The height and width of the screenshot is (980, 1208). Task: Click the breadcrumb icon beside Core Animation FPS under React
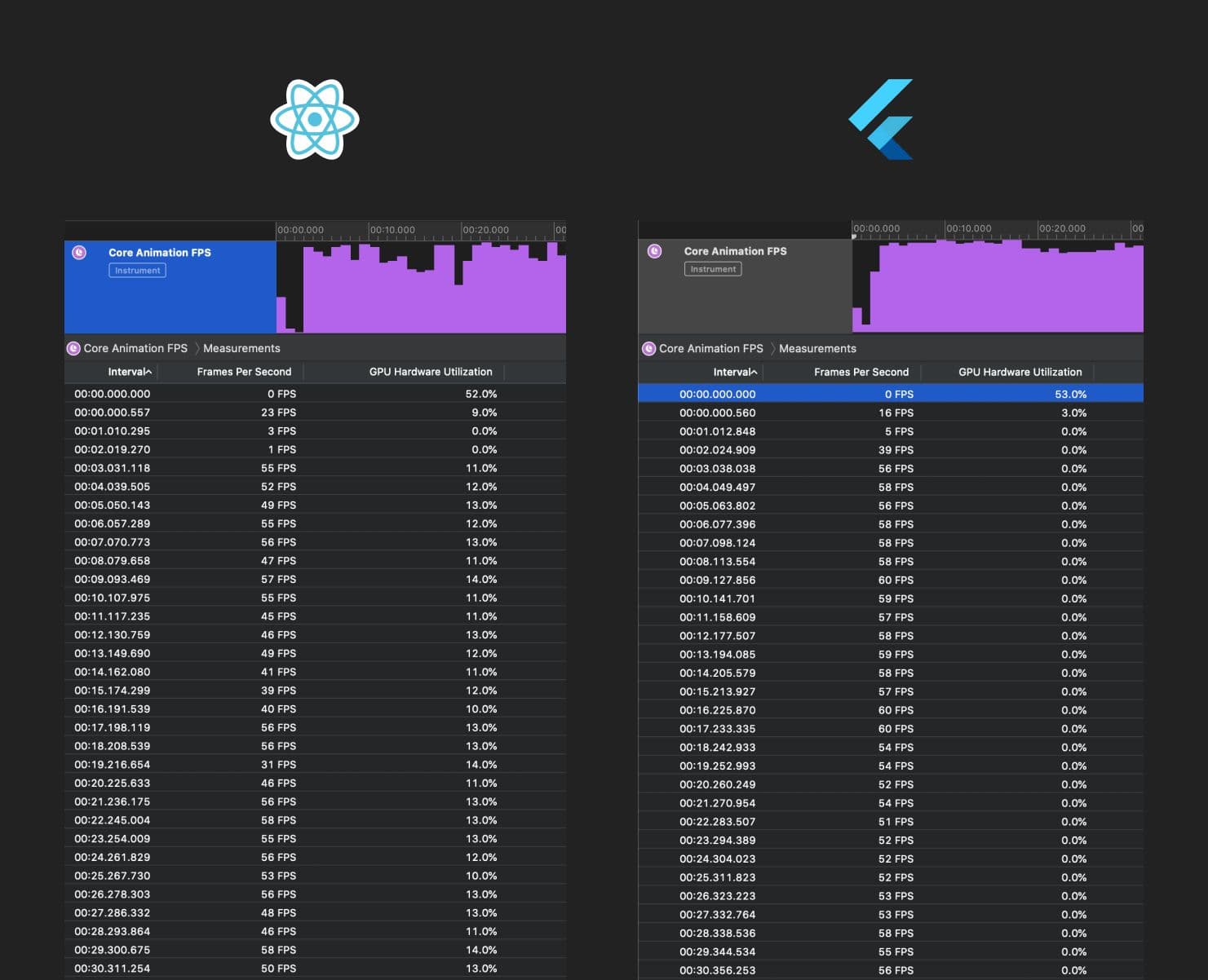click(73, 348)
